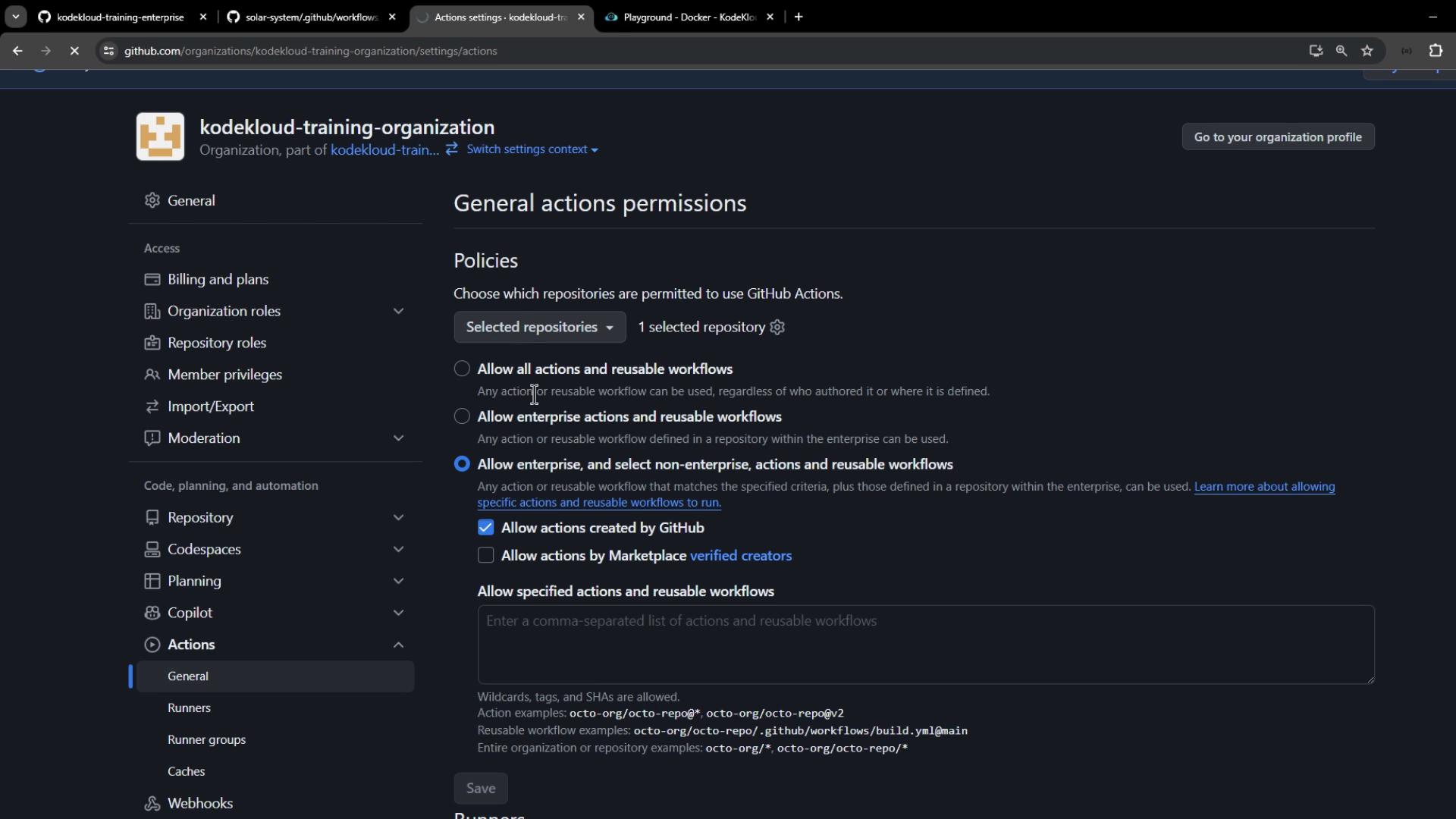Collapse the Actions sidebar section
The width and height of the screenshot is (1456, 819).
tap(398, 645)
